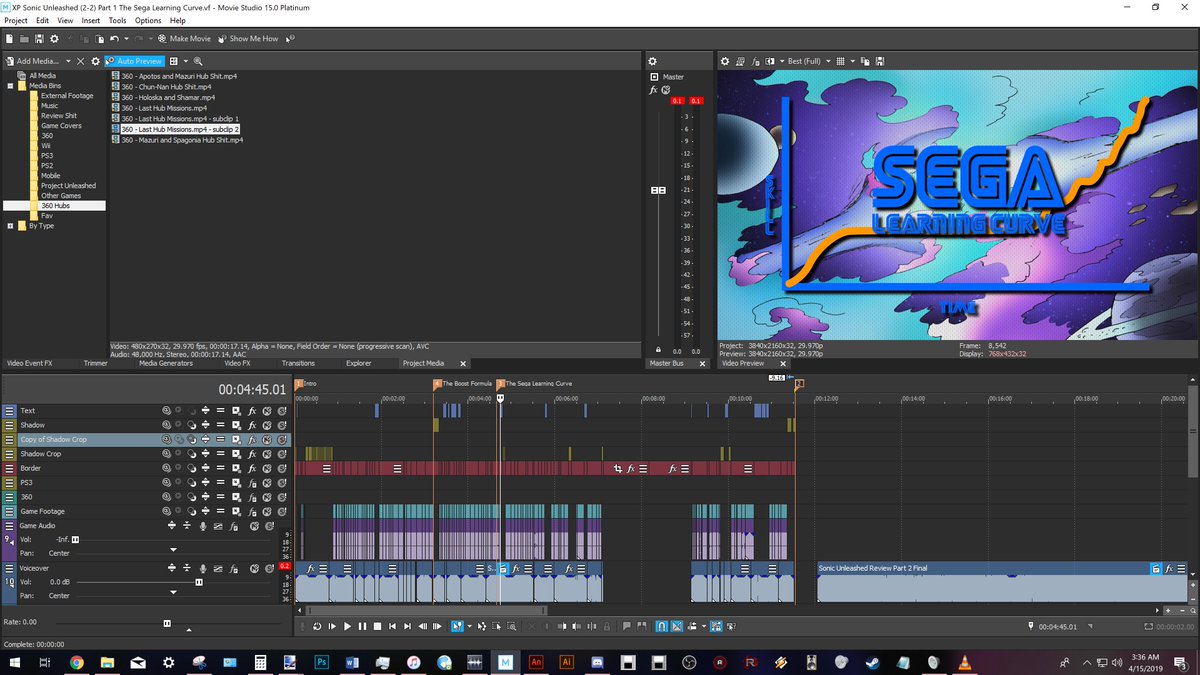Screen dimensions: 1200x675
Task: Open Track Motion on the Shadow track
Action: click(236, 425)
